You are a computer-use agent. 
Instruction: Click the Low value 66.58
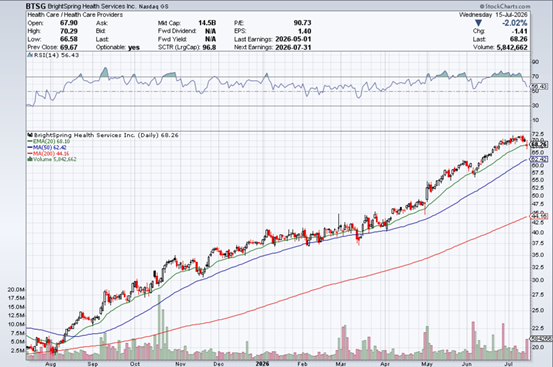tap(69, 39)
